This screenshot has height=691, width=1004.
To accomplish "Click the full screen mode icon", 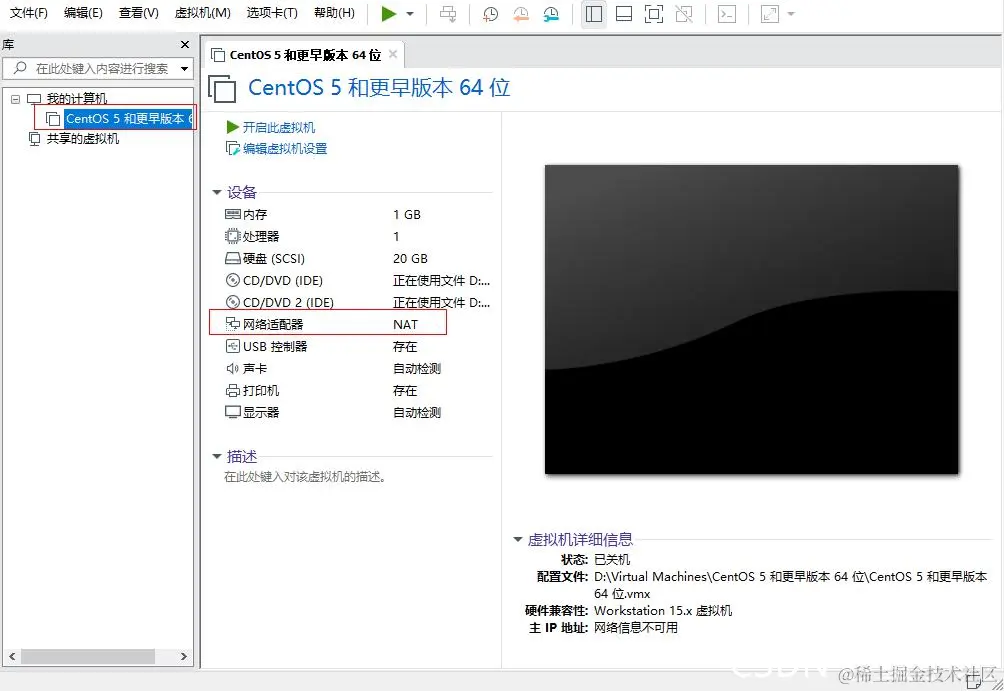I will [x=654, y=14].
